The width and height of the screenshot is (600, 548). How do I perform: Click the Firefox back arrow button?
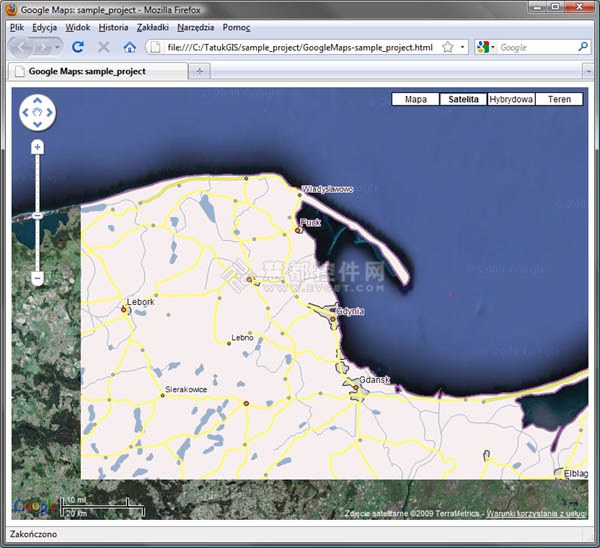coord(20,47)
